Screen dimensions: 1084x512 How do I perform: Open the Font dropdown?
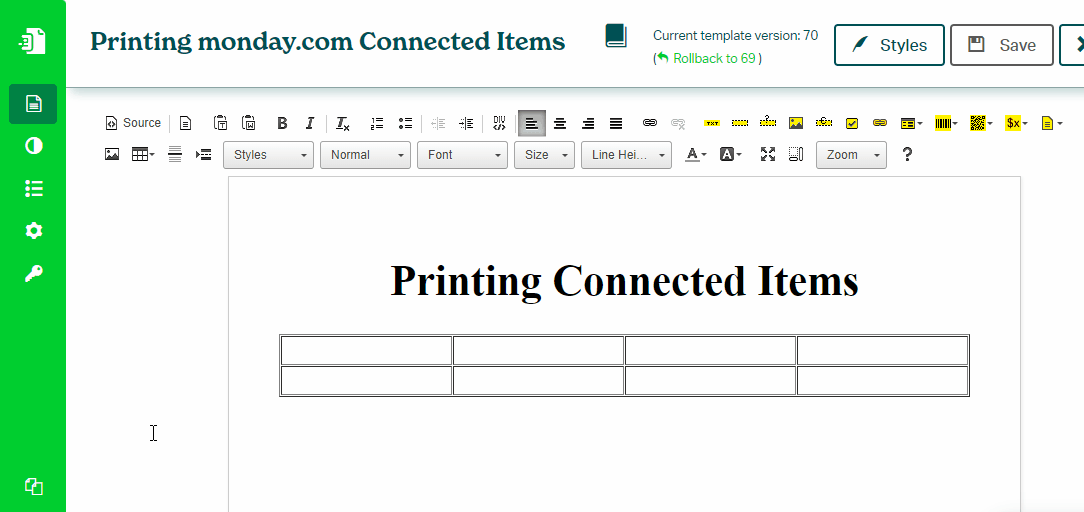(462, 155)
